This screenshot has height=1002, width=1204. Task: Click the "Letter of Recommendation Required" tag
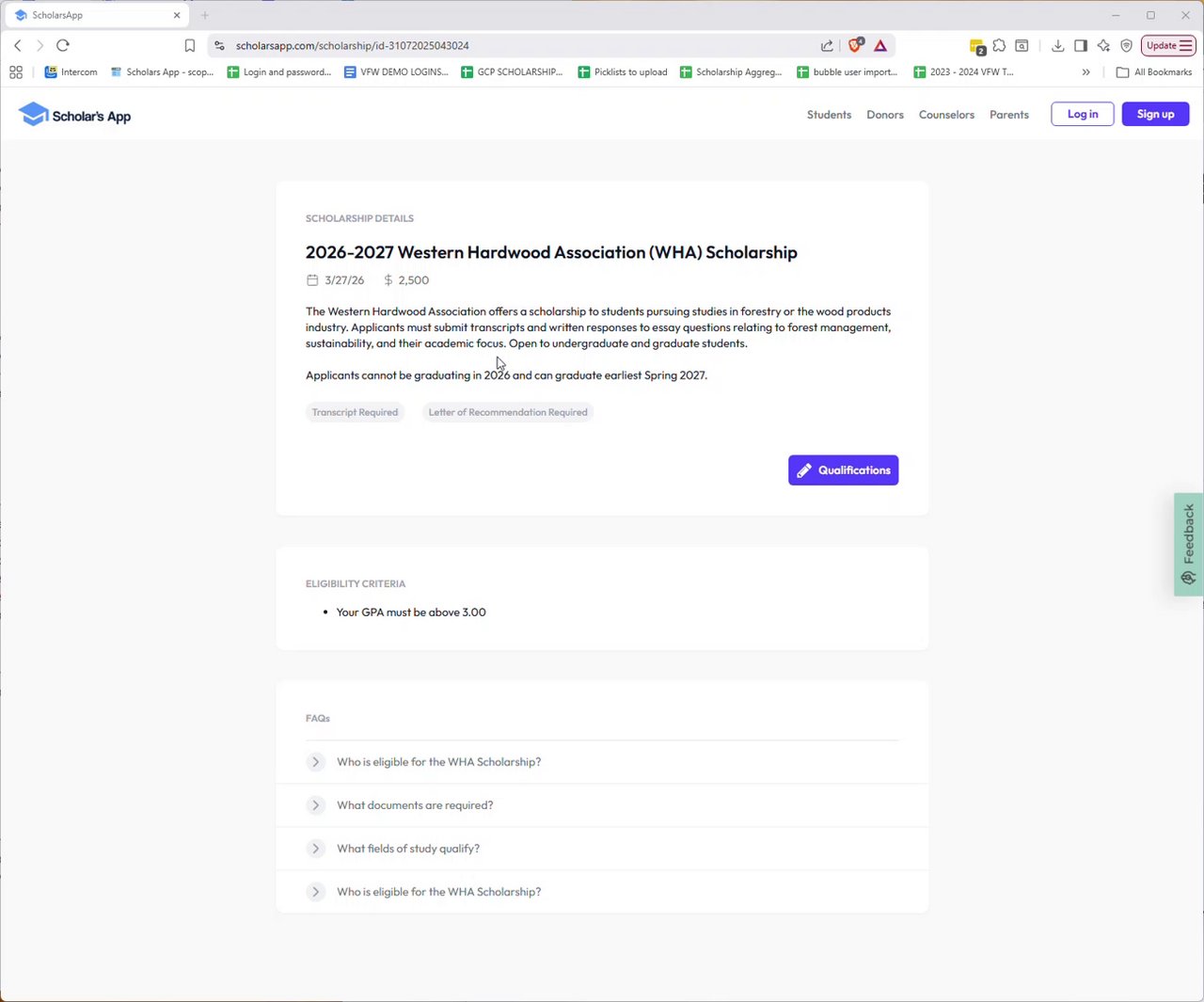point(508,412)
